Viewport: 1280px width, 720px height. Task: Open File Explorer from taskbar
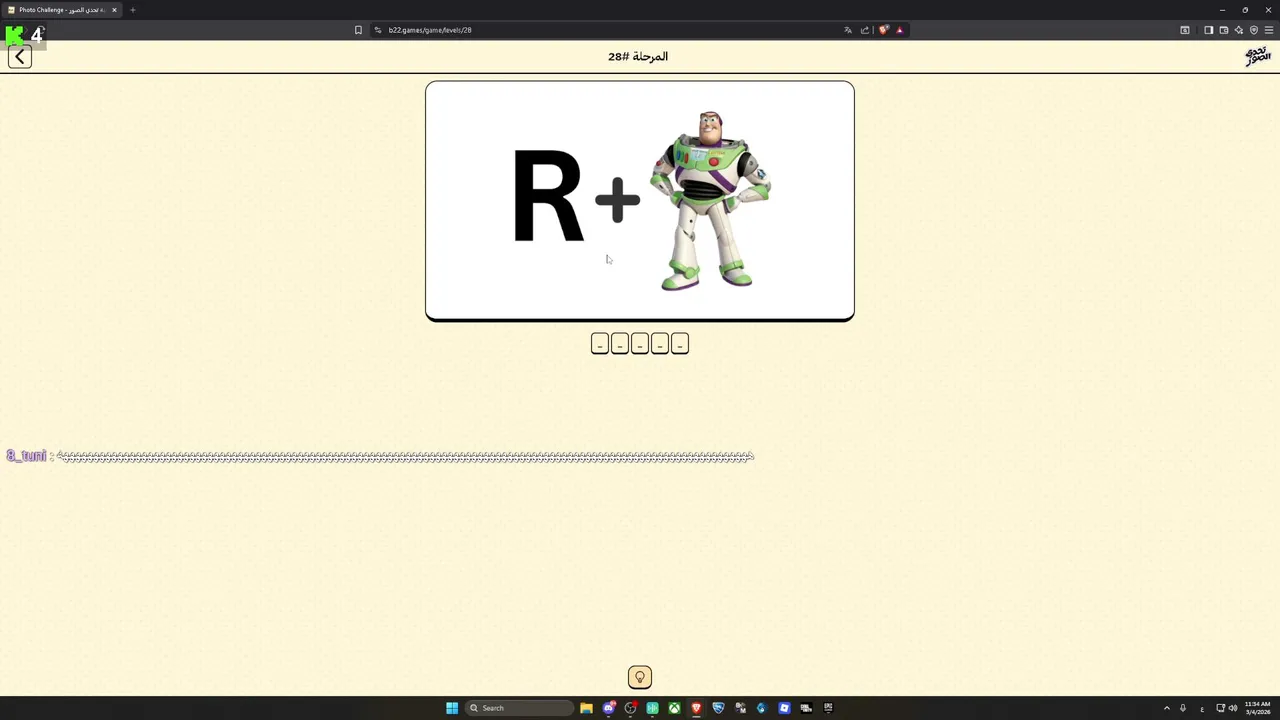click(586, 708)
